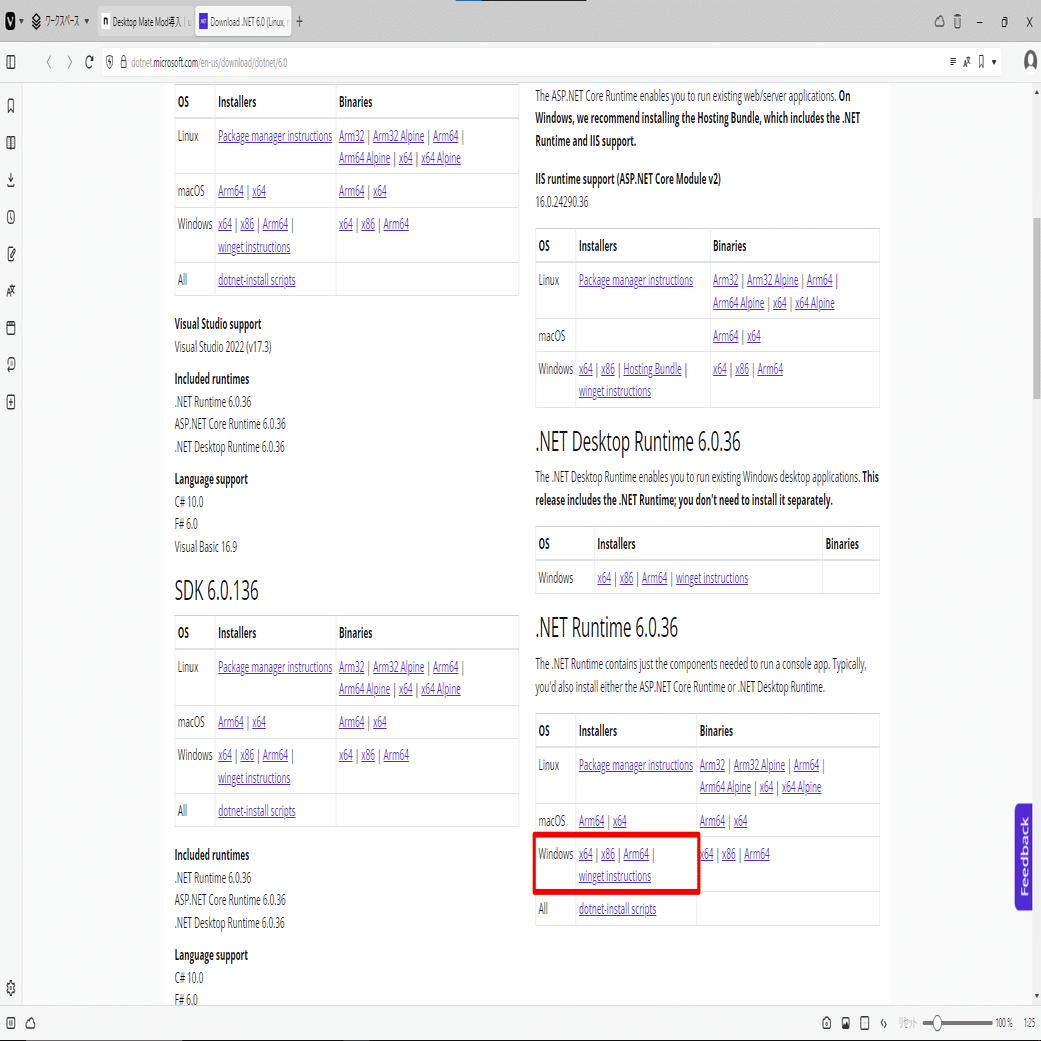Screen dimensions: 1041x1041
Task: Toggle panel visibility in status bar
Action: 11,1023
